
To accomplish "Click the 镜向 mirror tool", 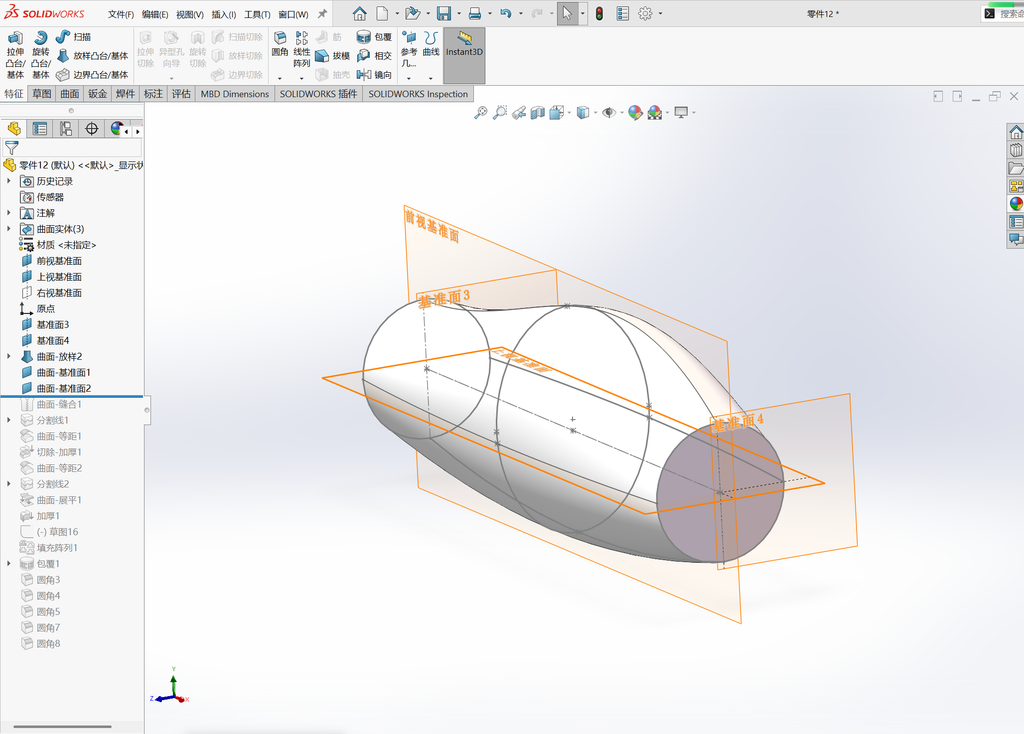I will pyautogui.click(x=374, y=75).
